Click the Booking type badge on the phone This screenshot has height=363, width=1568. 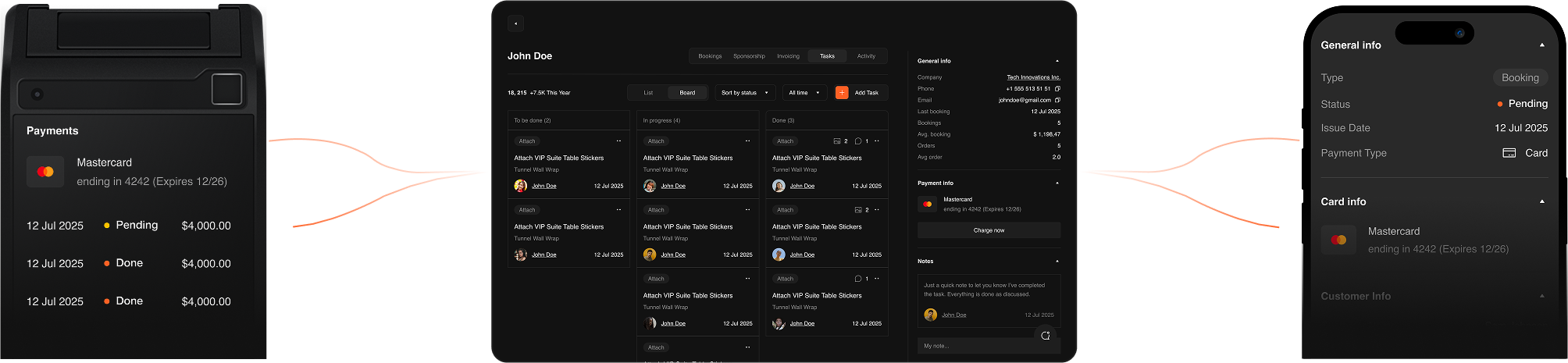[x=1520, y=78]
